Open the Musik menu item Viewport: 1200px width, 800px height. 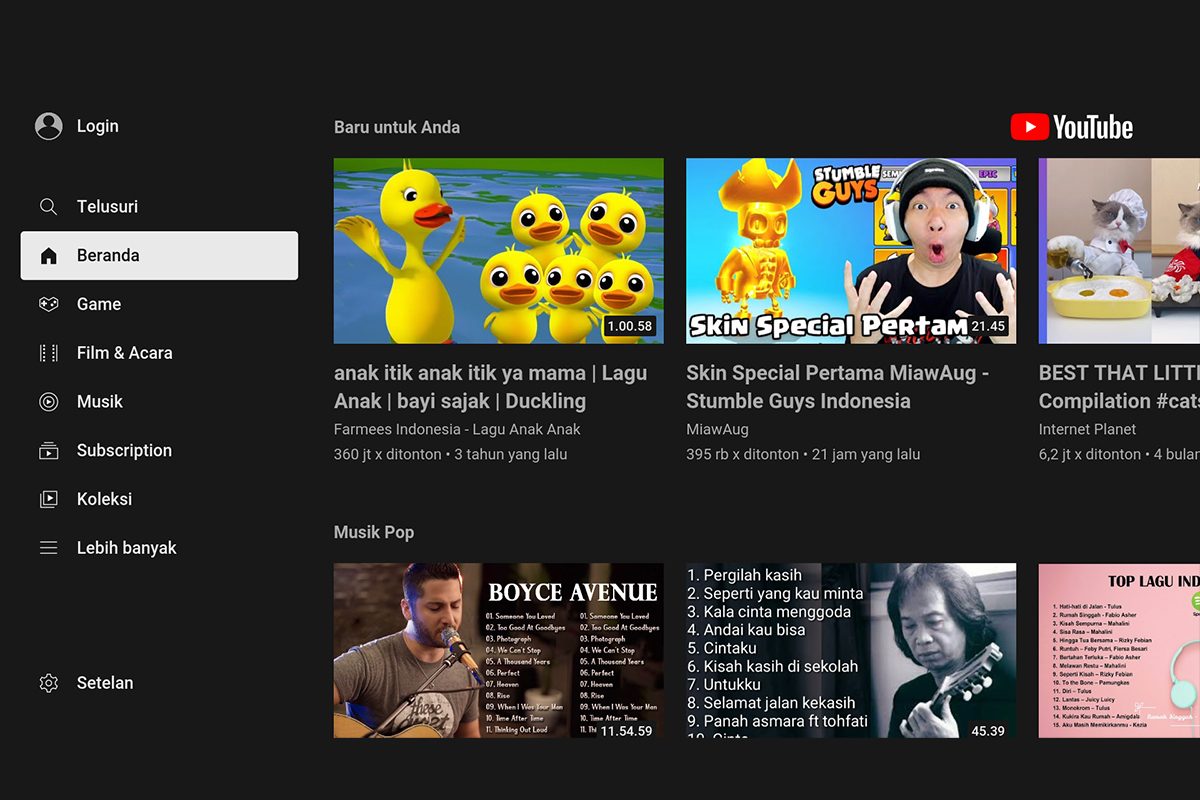(x=100, y=402)
